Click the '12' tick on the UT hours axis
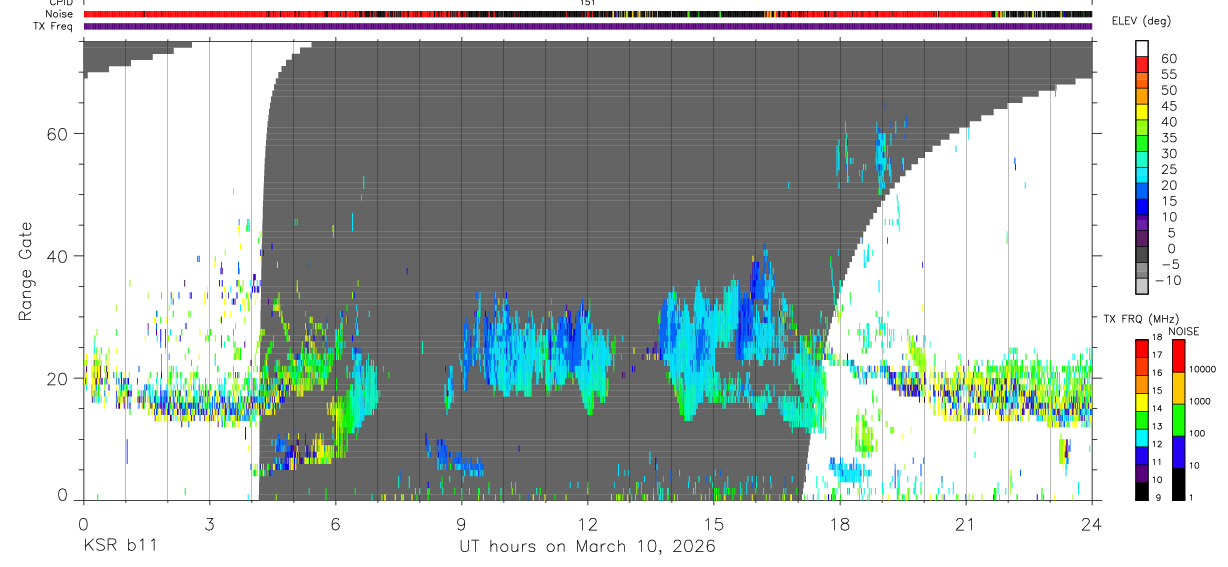Screen dimensions: 1228x567 point(587,524)
